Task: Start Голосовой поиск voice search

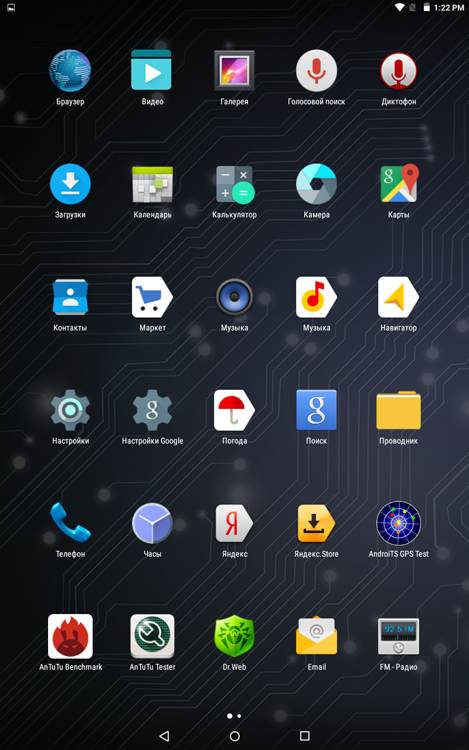Action: point(316,70)
